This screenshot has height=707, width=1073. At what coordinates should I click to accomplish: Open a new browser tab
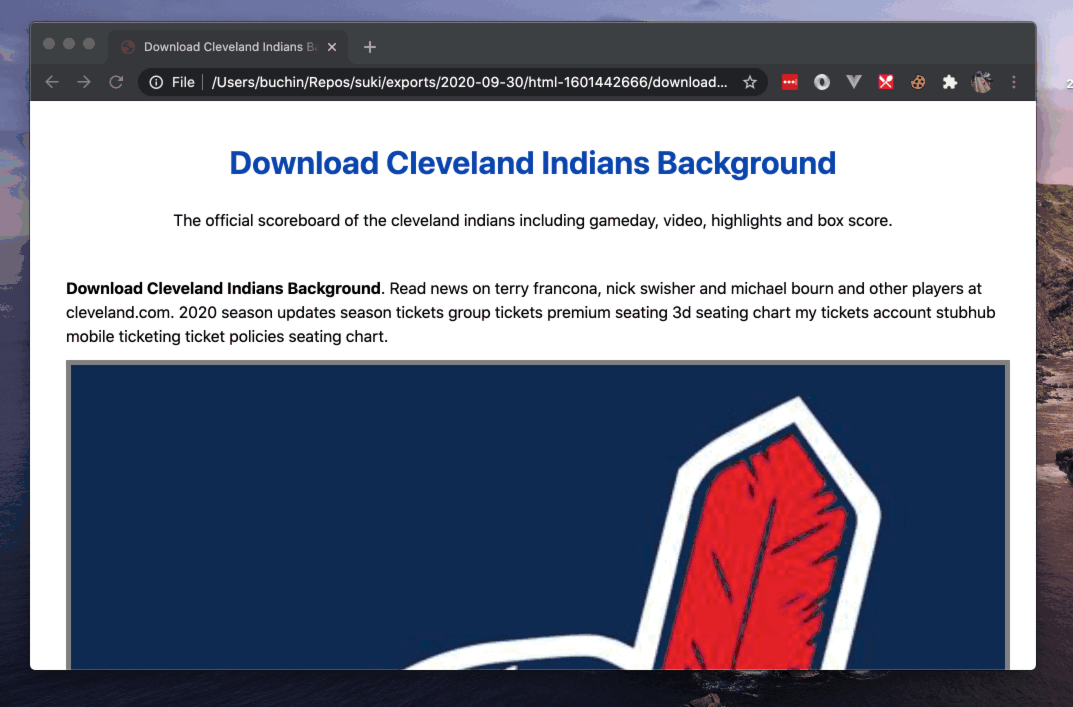point(370,47)
